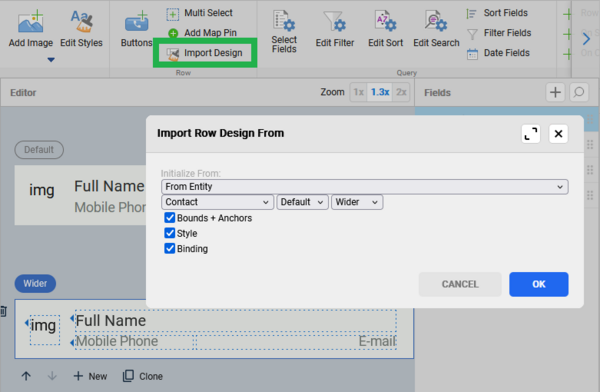Set editor zoom to 2x
The image size is (600, 392).
pos(401,92)
